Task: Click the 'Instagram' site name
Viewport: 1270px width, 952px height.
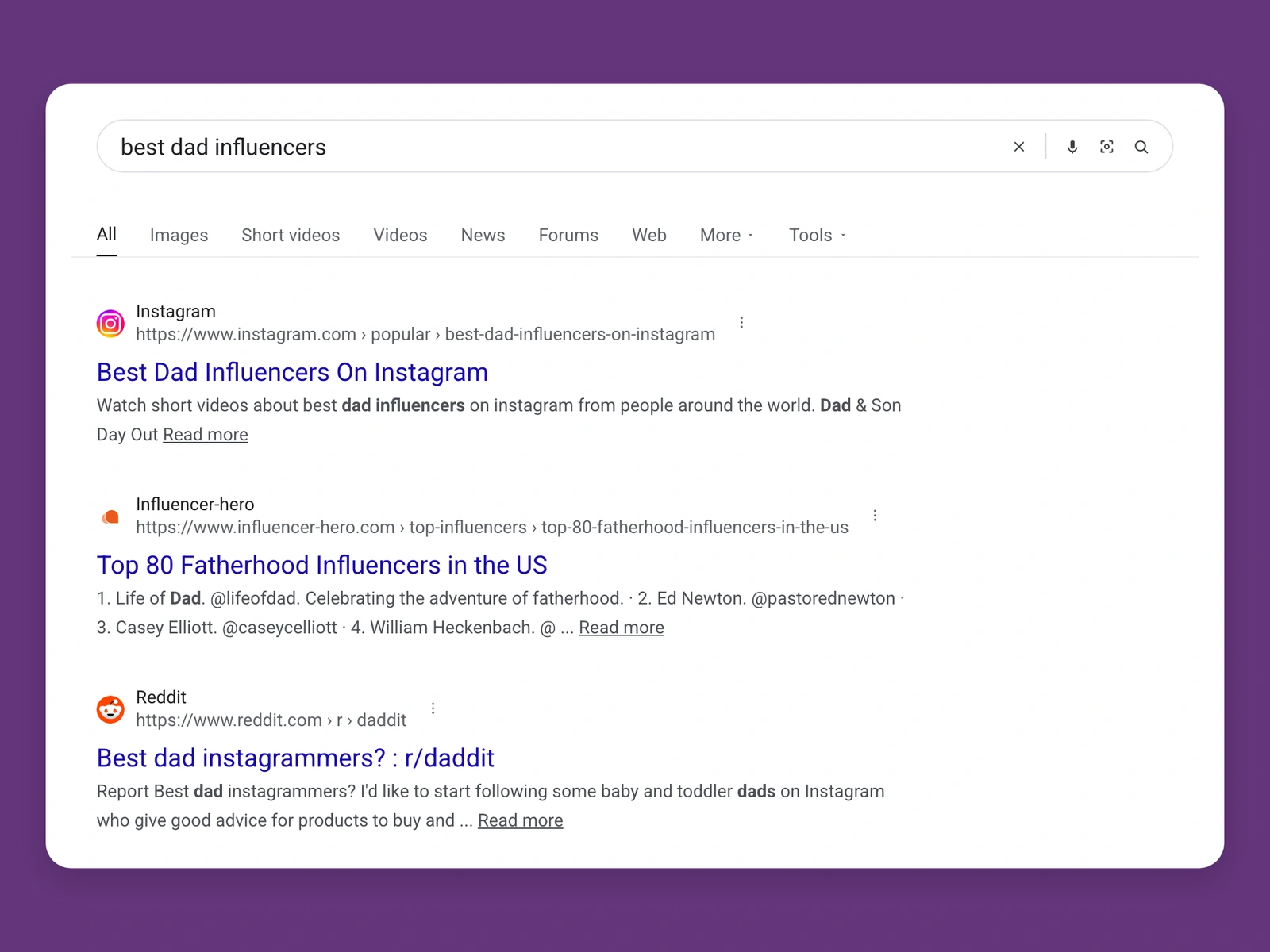Action: tap(175, 311)
